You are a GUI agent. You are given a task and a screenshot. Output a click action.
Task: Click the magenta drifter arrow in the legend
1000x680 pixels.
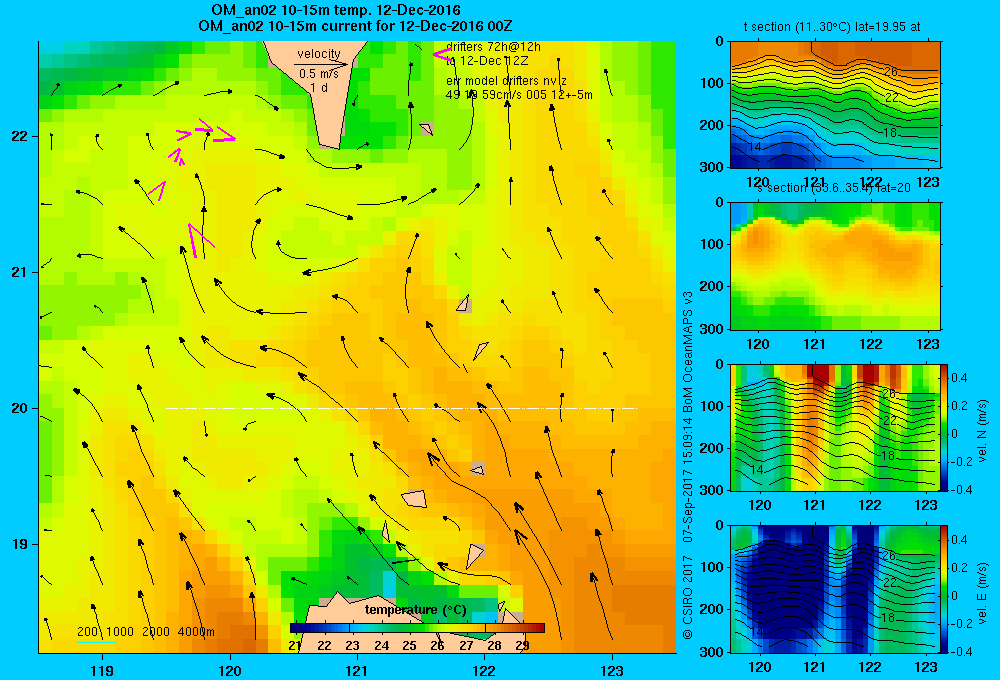442,54
